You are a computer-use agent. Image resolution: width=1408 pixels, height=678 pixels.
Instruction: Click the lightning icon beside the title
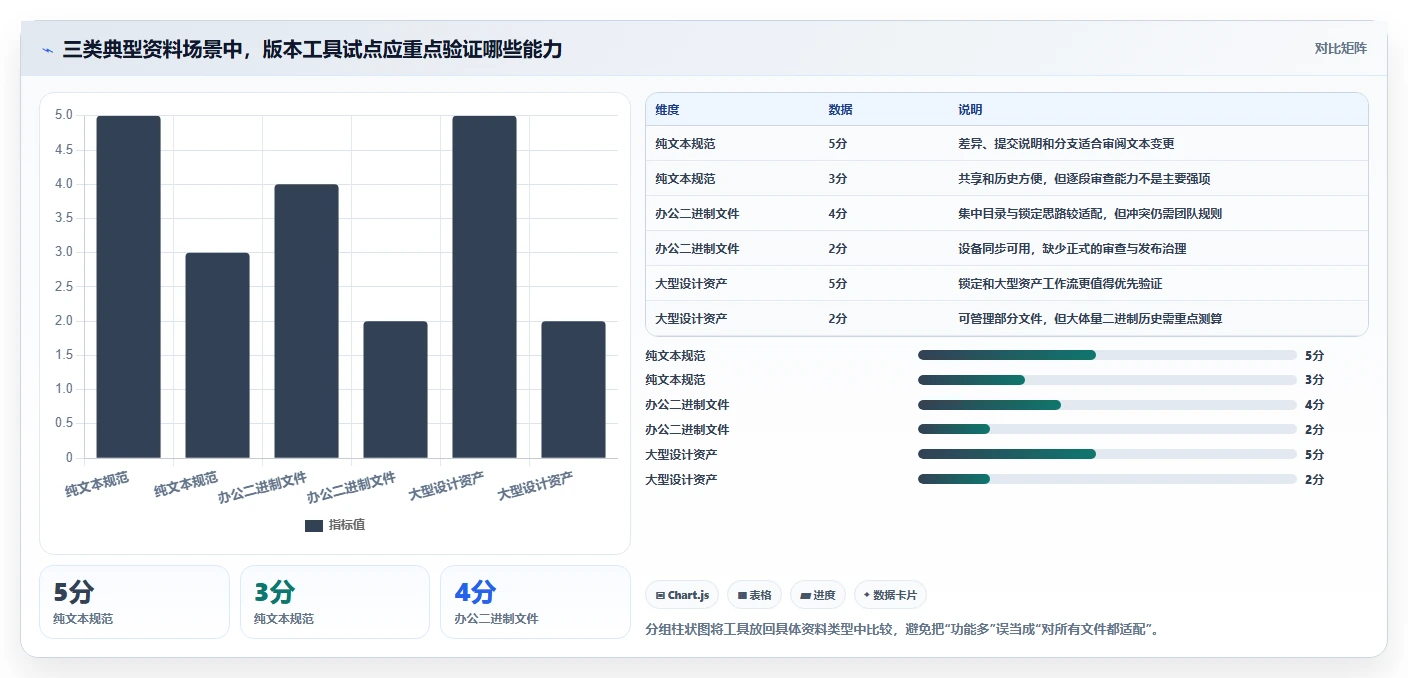(48, 49)
